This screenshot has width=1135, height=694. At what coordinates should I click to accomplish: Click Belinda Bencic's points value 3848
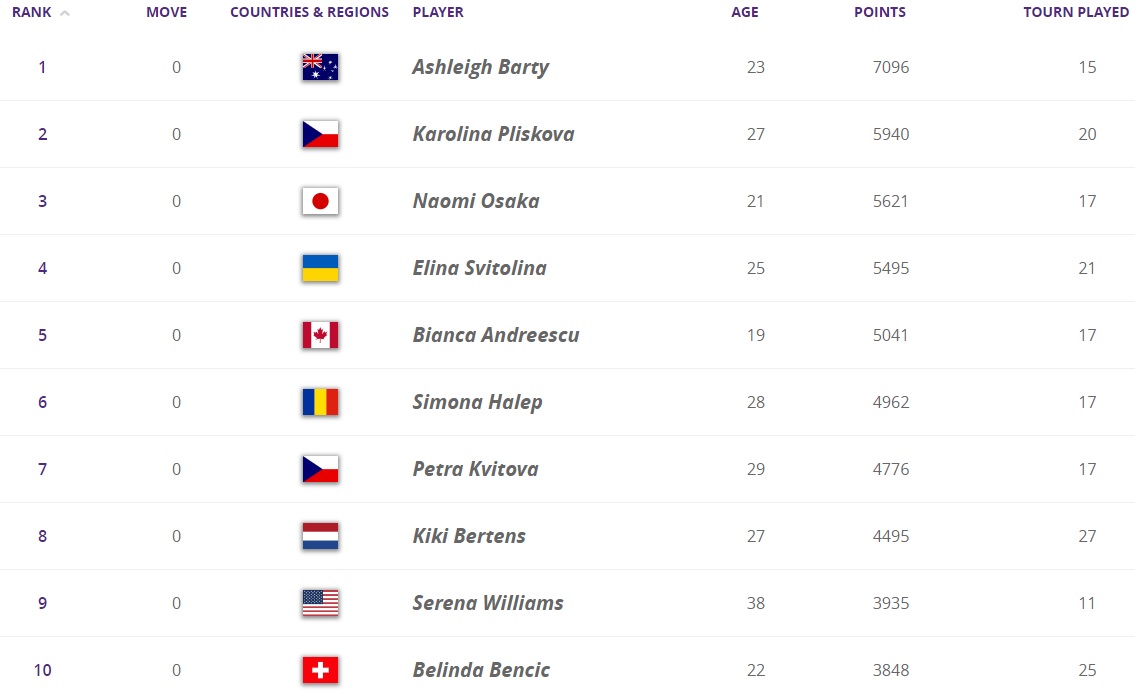(890, 670)
